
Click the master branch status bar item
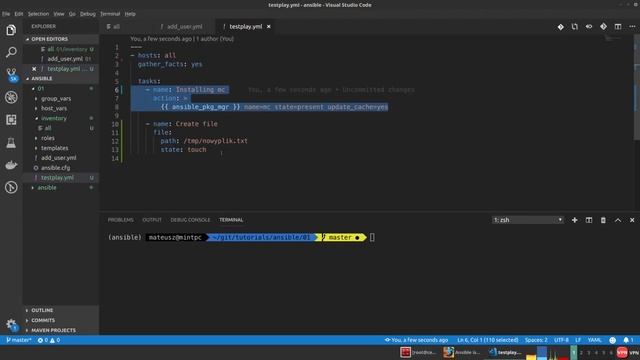[18, 340]
